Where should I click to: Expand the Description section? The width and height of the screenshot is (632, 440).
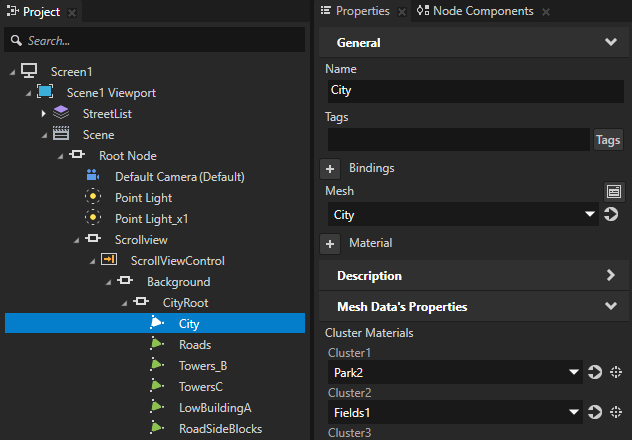pyautogui.click(x=611, y=275)
